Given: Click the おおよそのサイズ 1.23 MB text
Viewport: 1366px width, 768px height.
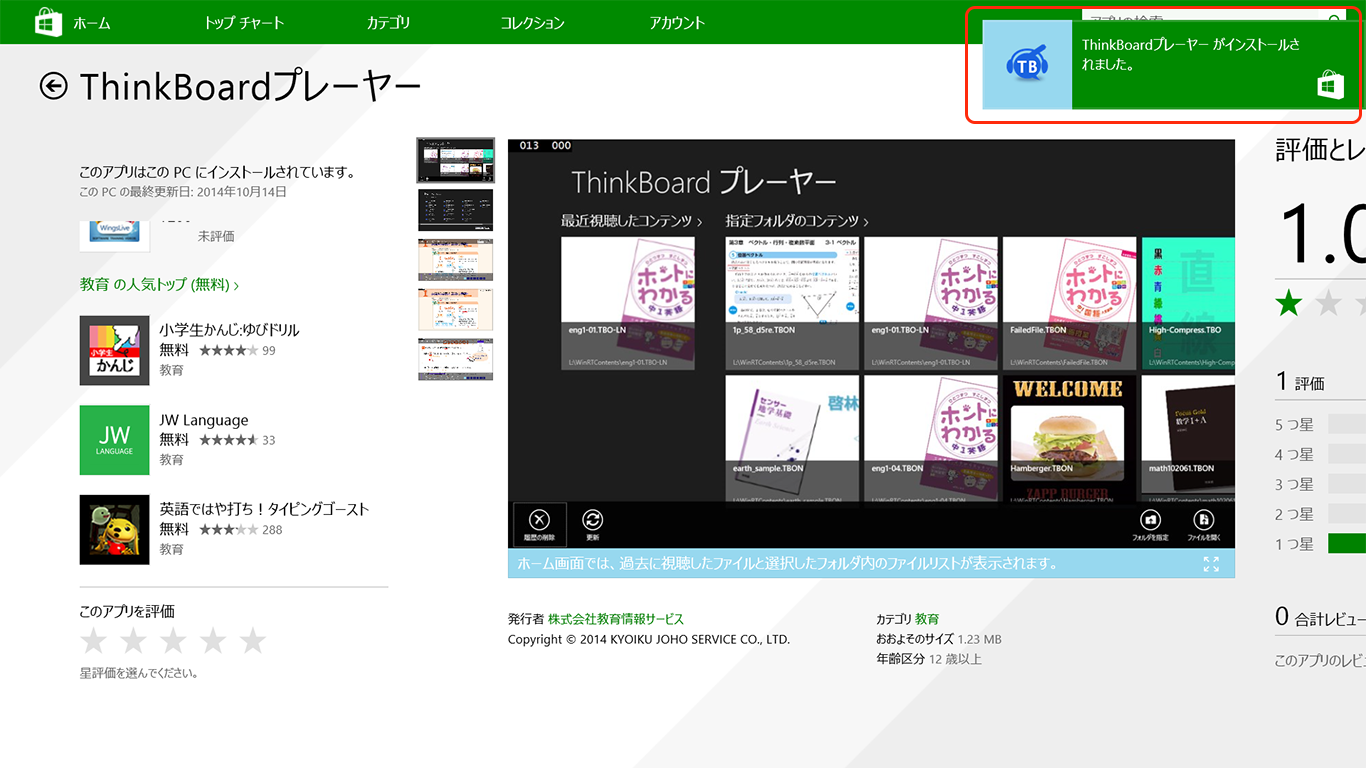Looking at the screenshot, I should 939,639.
